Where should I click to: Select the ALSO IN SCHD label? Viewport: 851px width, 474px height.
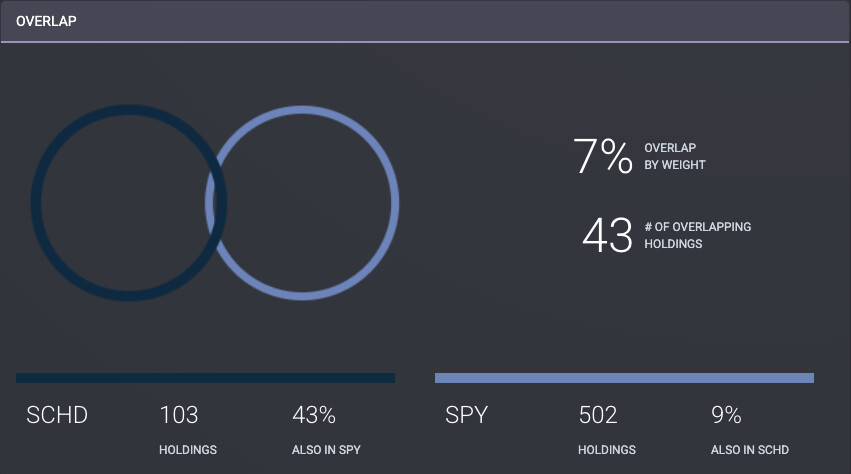click(x=750, y=450)
